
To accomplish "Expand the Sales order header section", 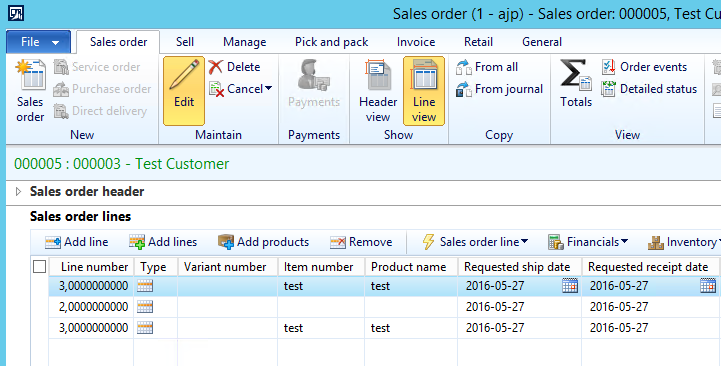I will [18, 191].
